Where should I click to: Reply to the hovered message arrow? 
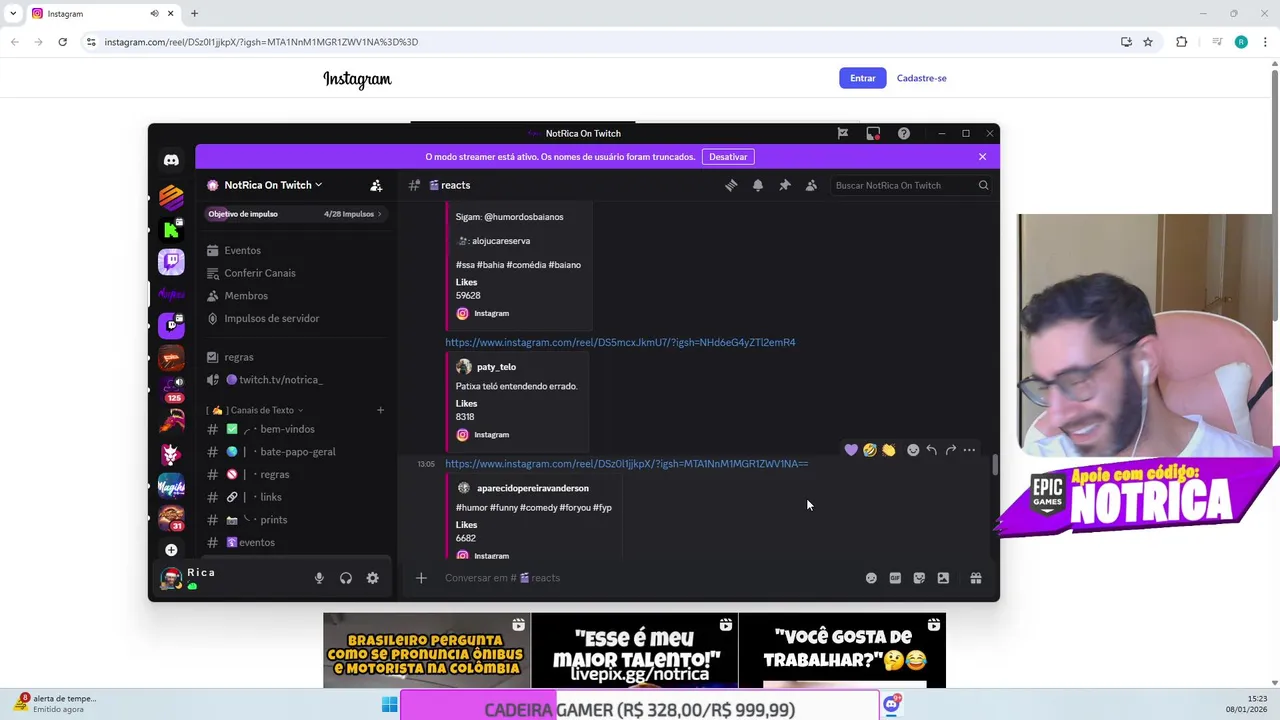tap(932, 450)
